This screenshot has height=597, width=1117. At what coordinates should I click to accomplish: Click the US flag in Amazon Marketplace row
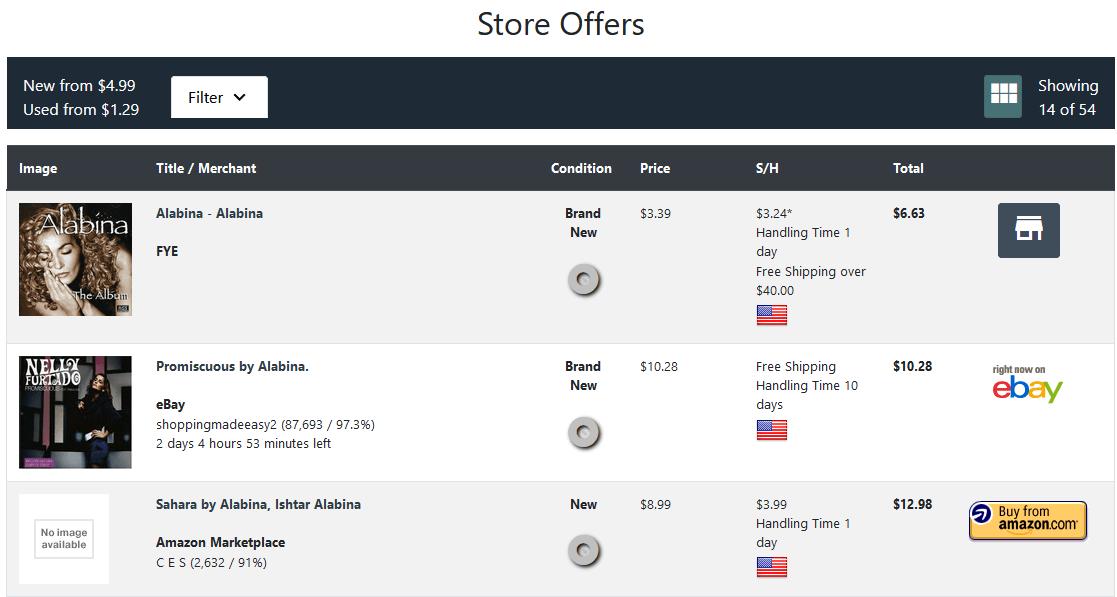click(x=771, y=567)
